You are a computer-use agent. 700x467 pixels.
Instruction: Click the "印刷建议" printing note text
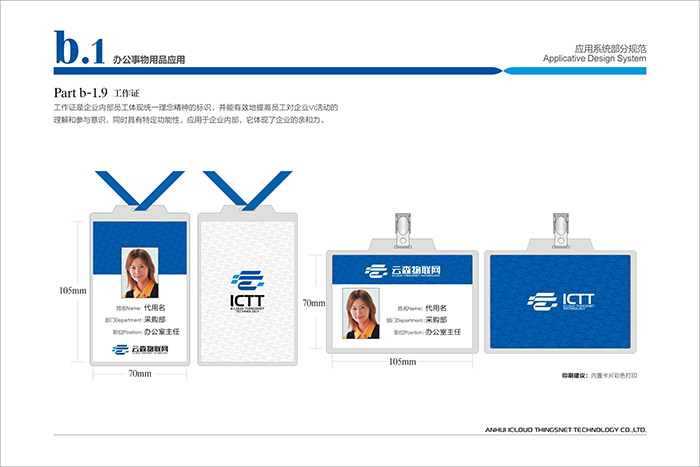[599, 375]
